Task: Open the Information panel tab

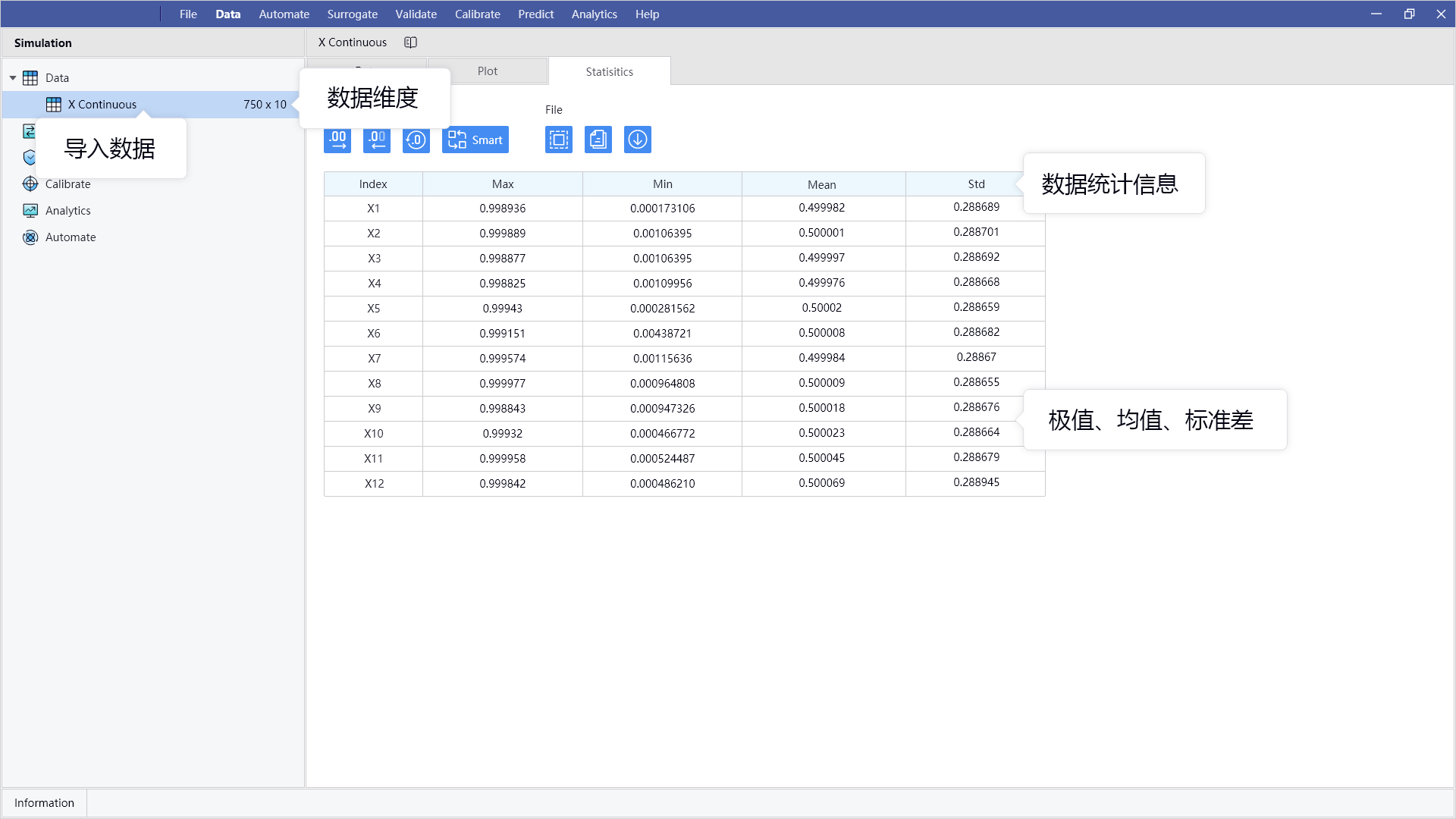Action: coord(44,803)
